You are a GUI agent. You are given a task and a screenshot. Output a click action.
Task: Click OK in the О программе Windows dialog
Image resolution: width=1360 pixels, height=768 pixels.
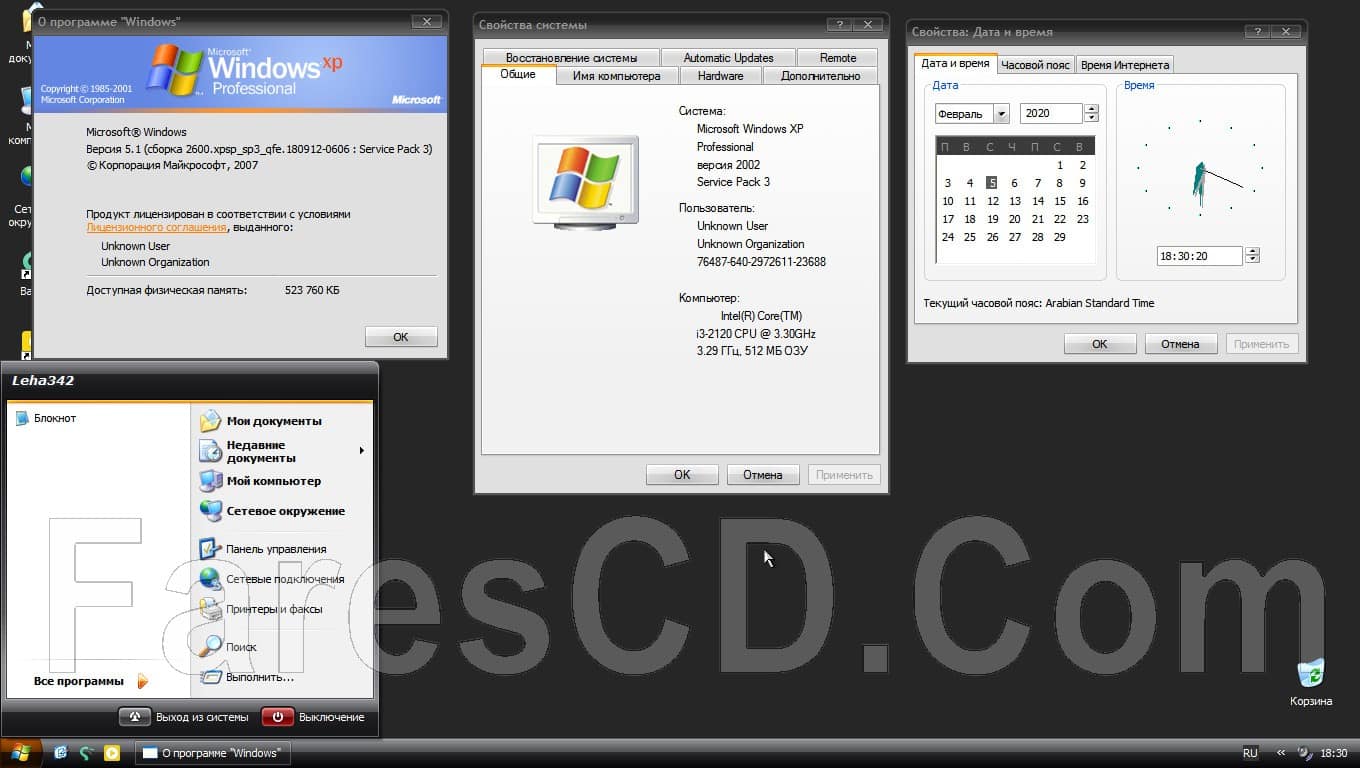tap(401, 337)
